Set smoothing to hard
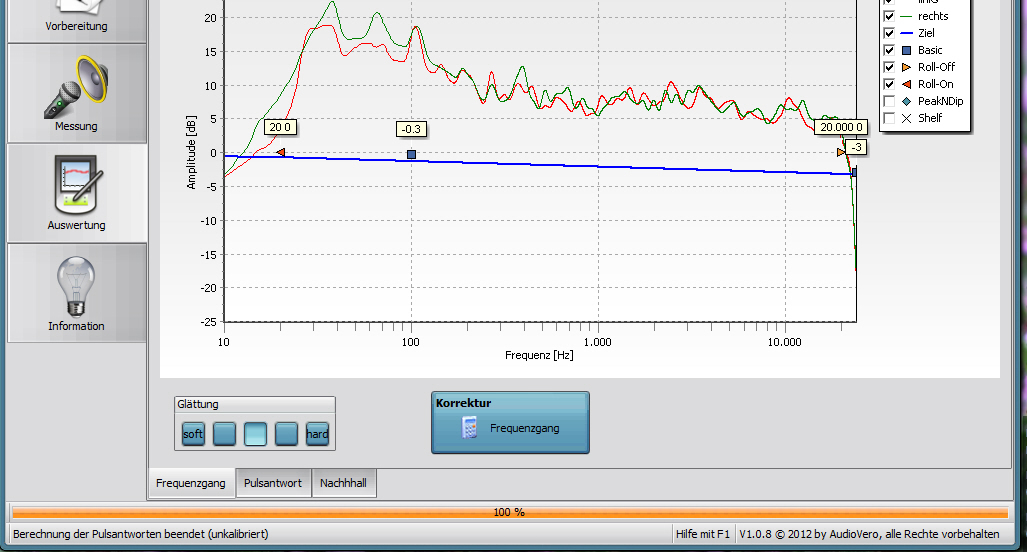The image size is (1027, 552). point(317,434)
